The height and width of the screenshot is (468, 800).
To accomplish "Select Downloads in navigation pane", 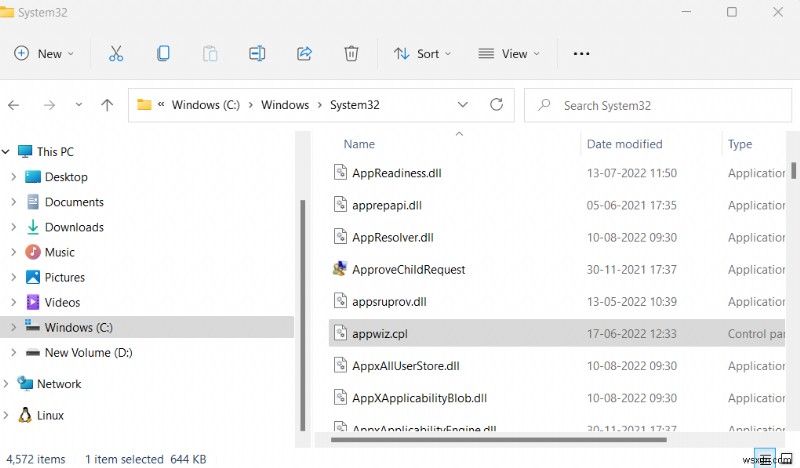I will pyautogui.click(x=74, y=227).
